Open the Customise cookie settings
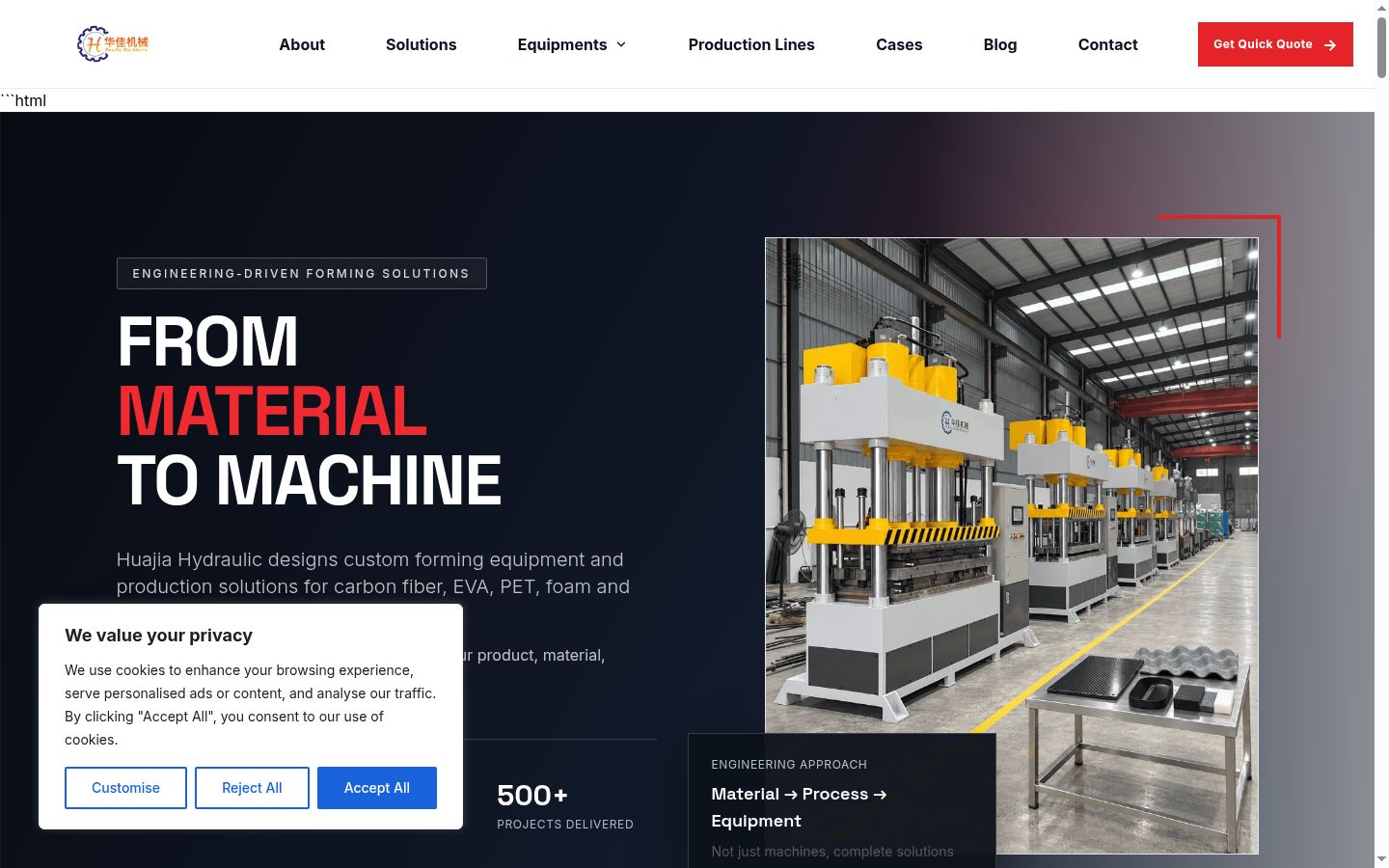 [x=125, y=788]
